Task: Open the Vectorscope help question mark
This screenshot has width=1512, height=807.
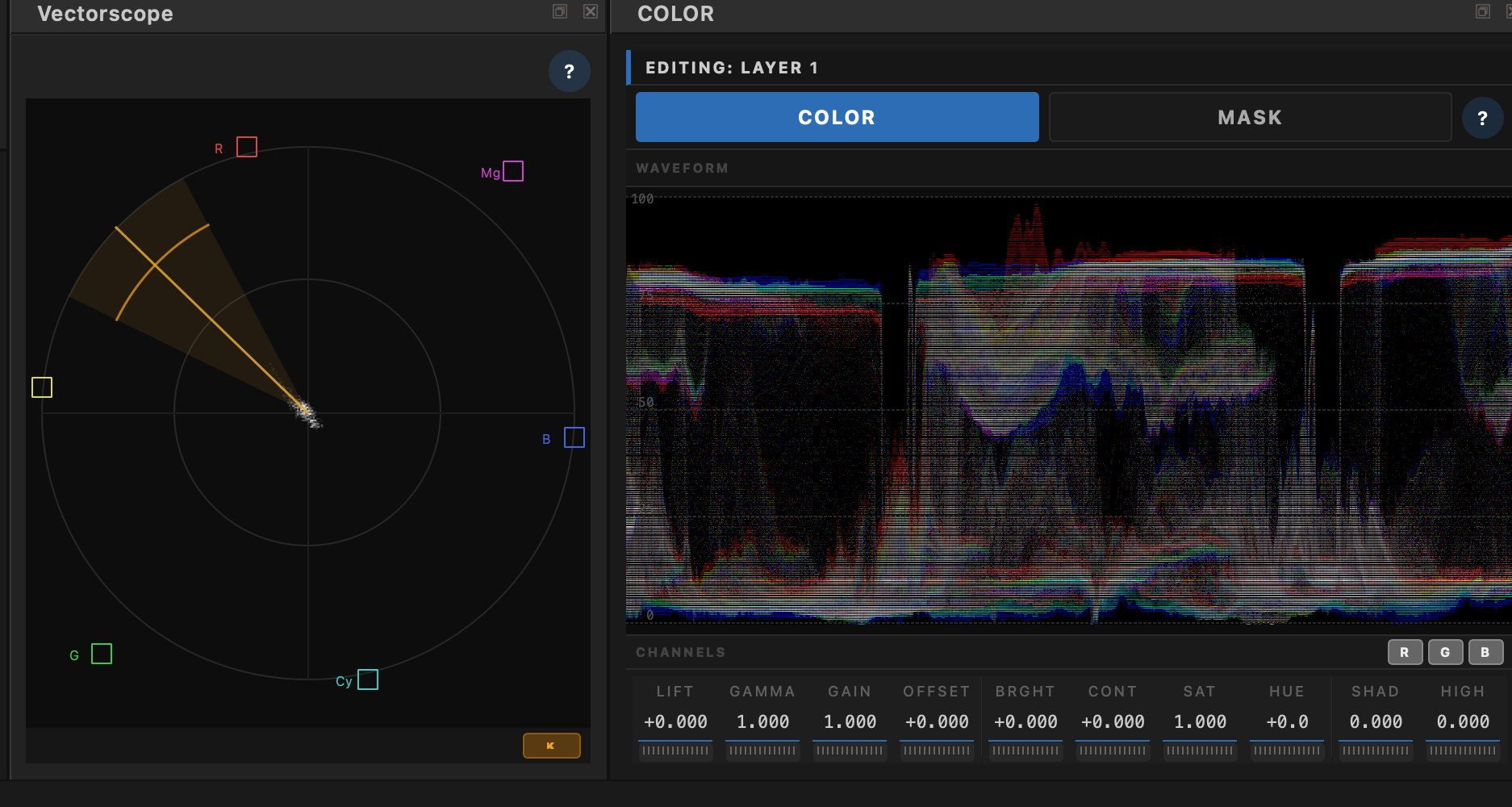Action: point(569,71)
